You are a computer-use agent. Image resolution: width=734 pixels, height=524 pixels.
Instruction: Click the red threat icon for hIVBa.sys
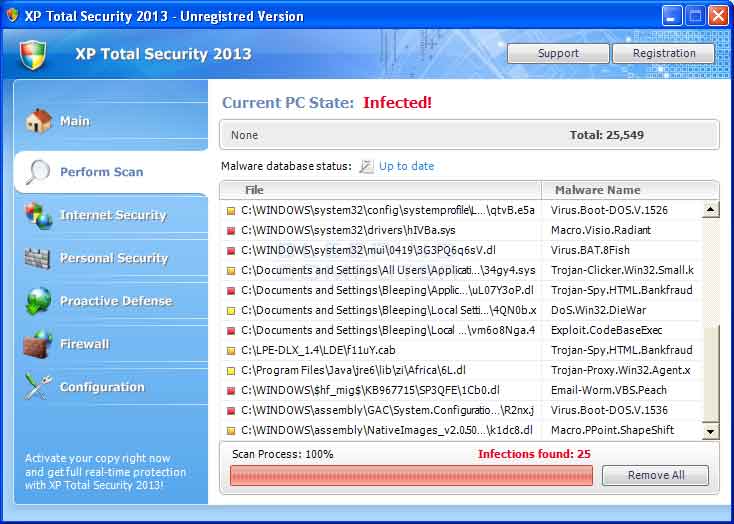pos(230,231)
